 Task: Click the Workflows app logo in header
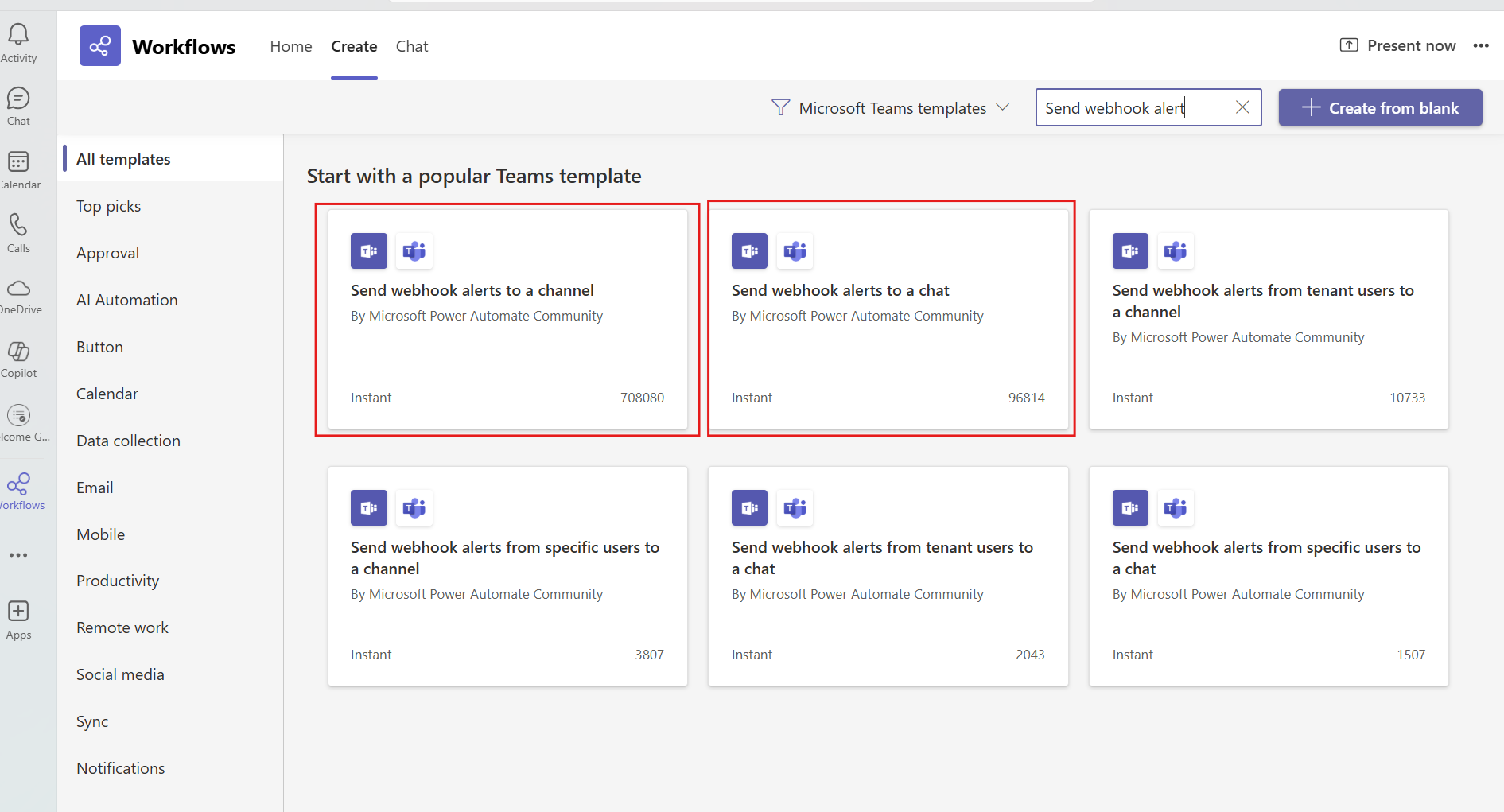[x=100, y=46]
